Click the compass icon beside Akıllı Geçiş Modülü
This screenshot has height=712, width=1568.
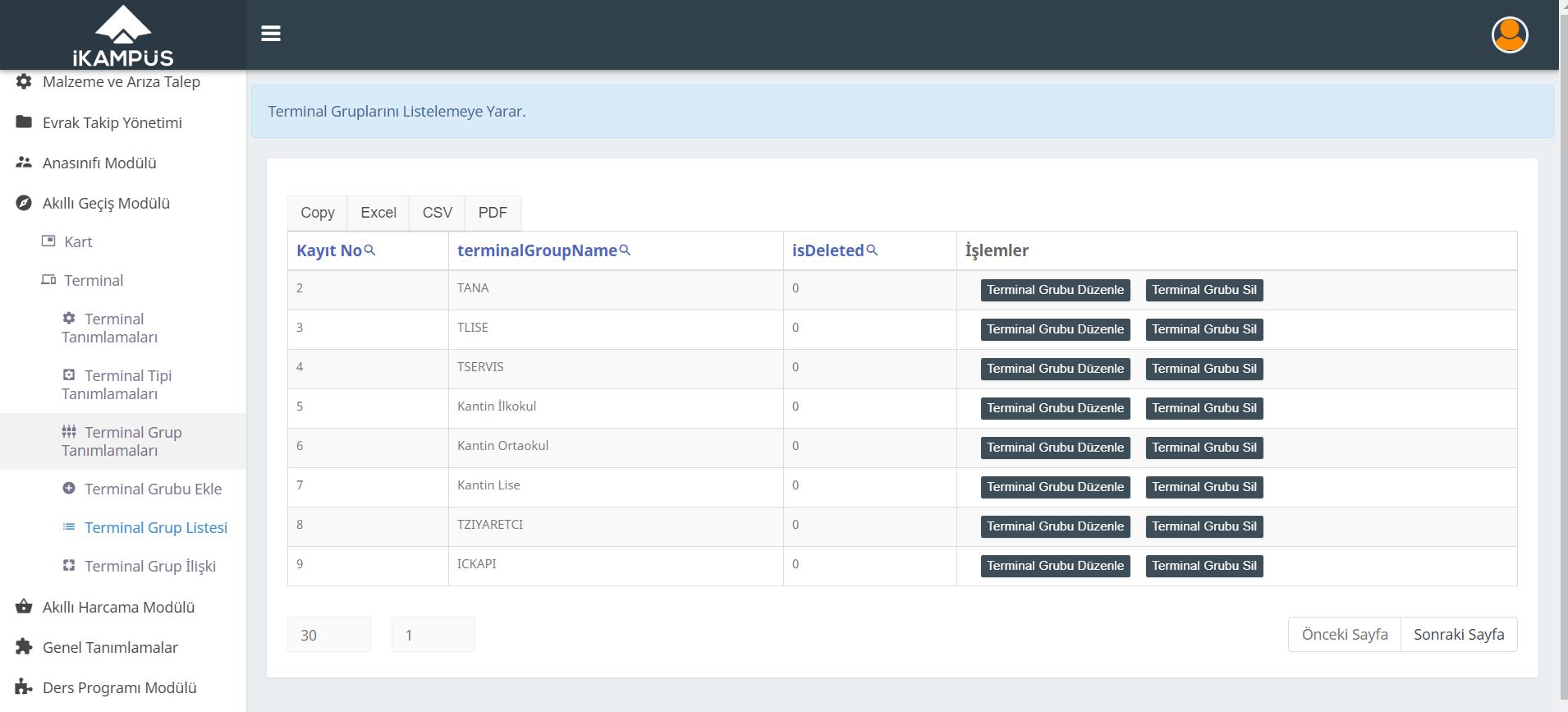(24, 203)
